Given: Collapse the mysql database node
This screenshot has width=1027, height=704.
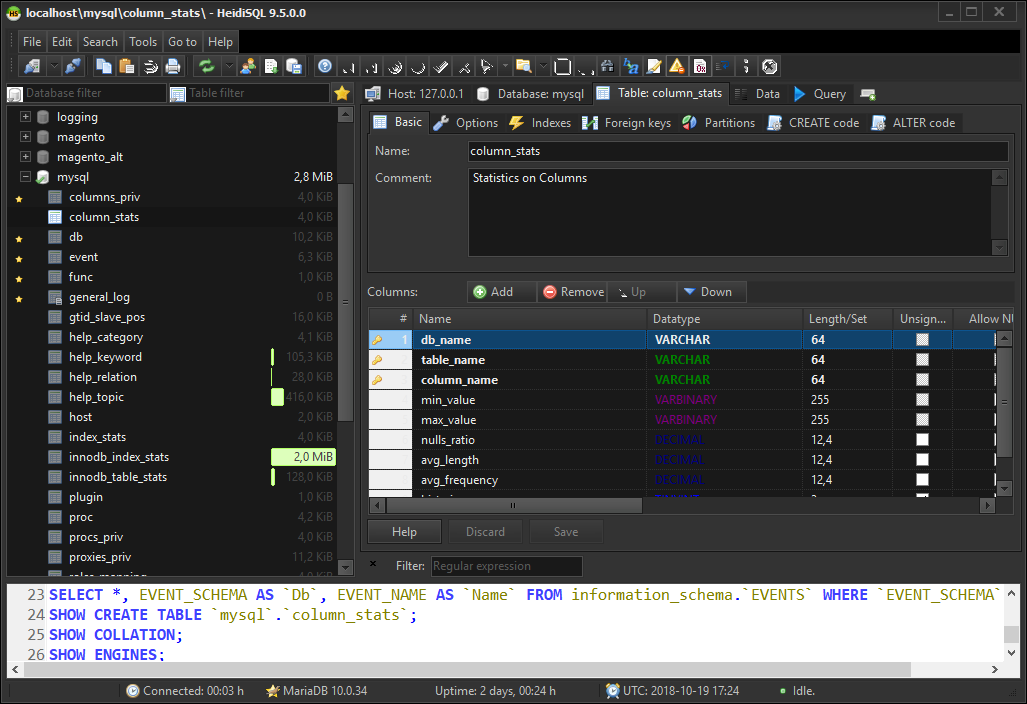Looking at the screenshot, I should [x=25, y=177].
